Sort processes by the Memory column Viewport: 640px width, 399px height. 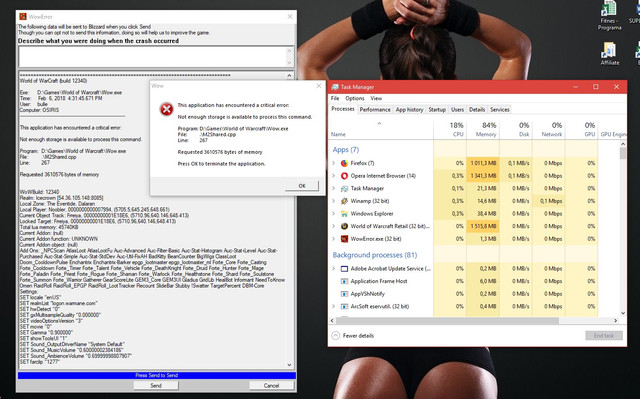coord(483,129)
